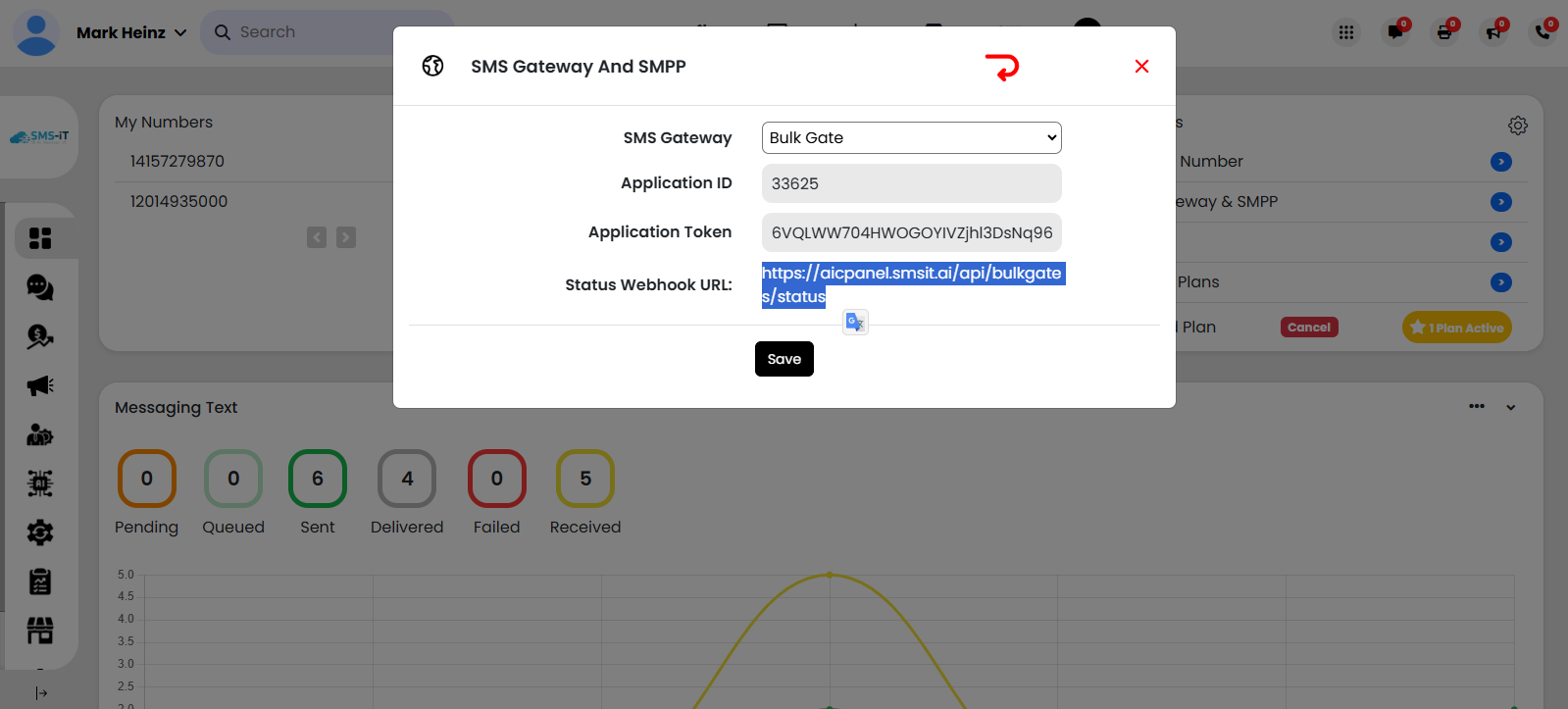Image resolution: width=1568 pixels, height=709 pixels.
Task: Open the settings gear icon in sidebar
Action: pos(40,532)
